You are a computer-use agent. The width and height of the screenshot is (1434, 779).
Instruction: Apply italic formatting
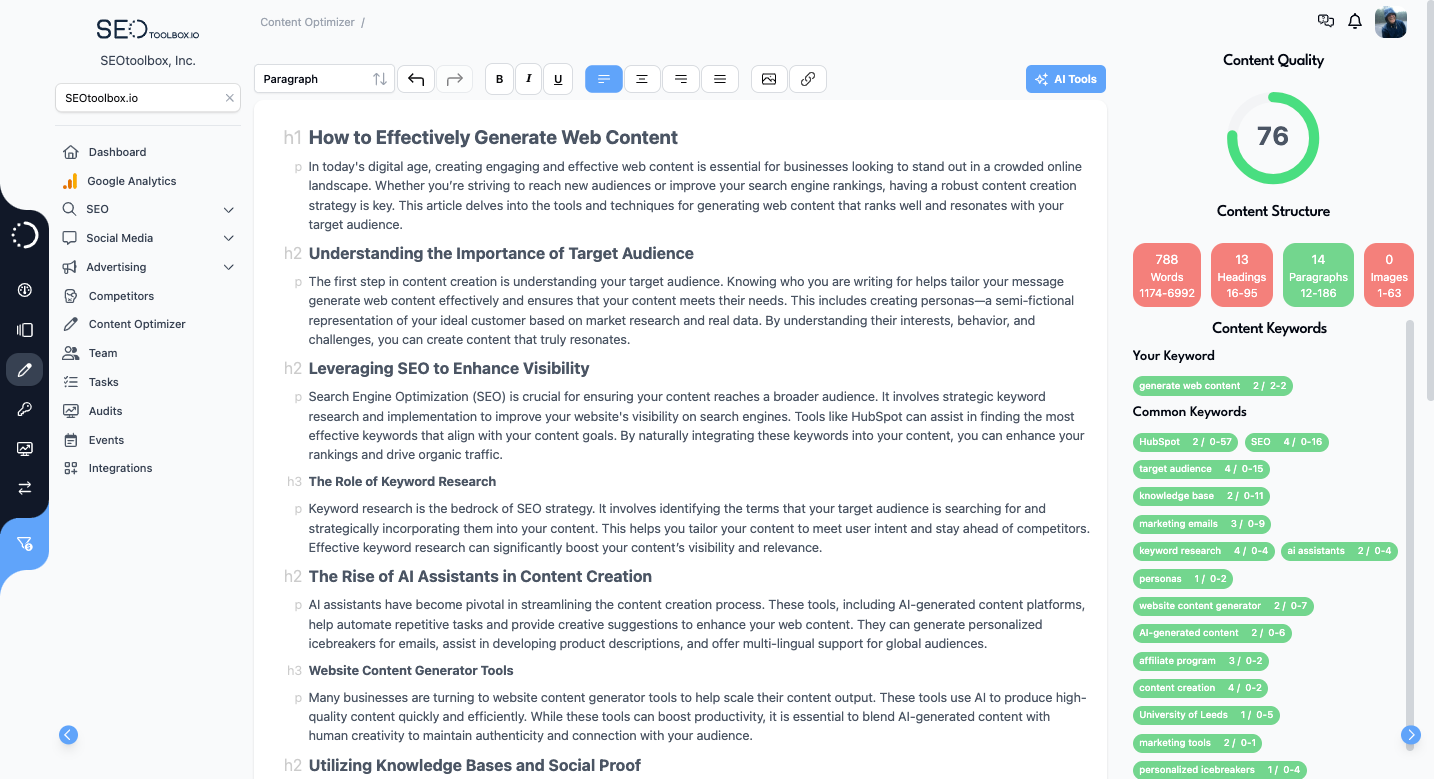(x=528, y=79)
